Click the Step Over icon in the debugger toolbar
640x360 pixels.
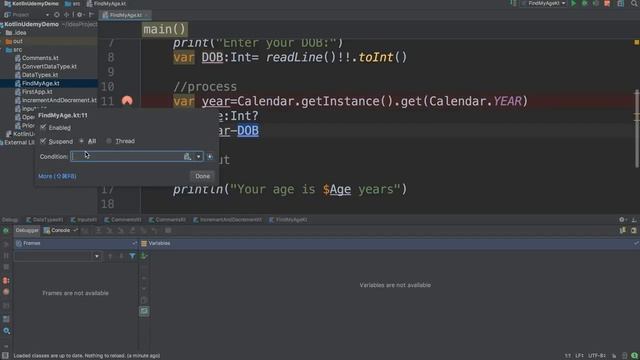[98, 231]
